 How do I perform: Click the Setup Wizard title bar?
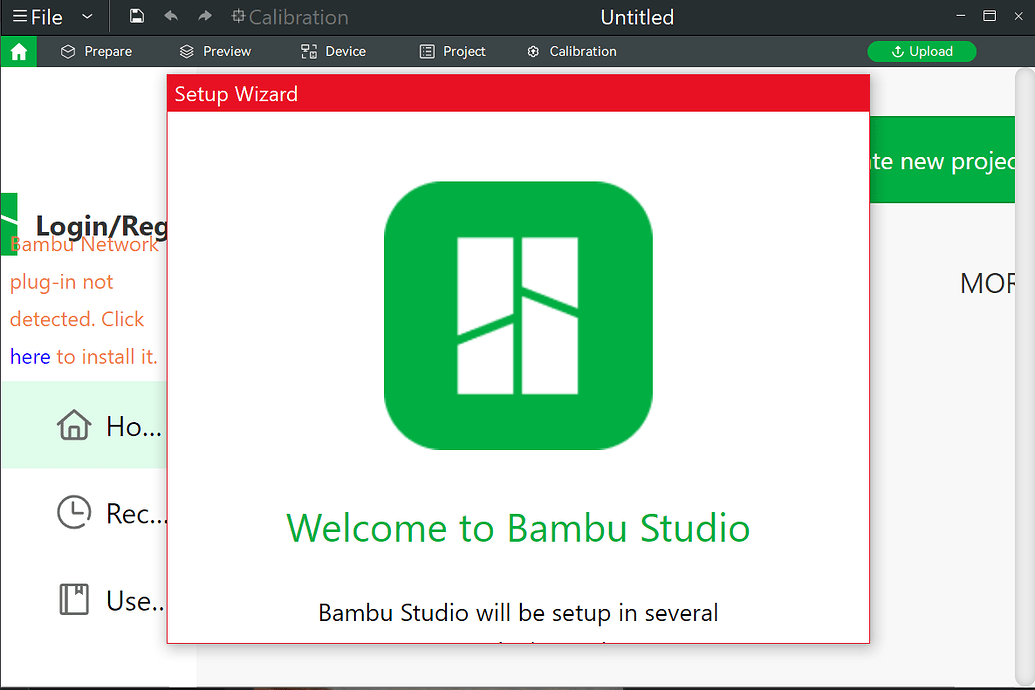point(518,93)
